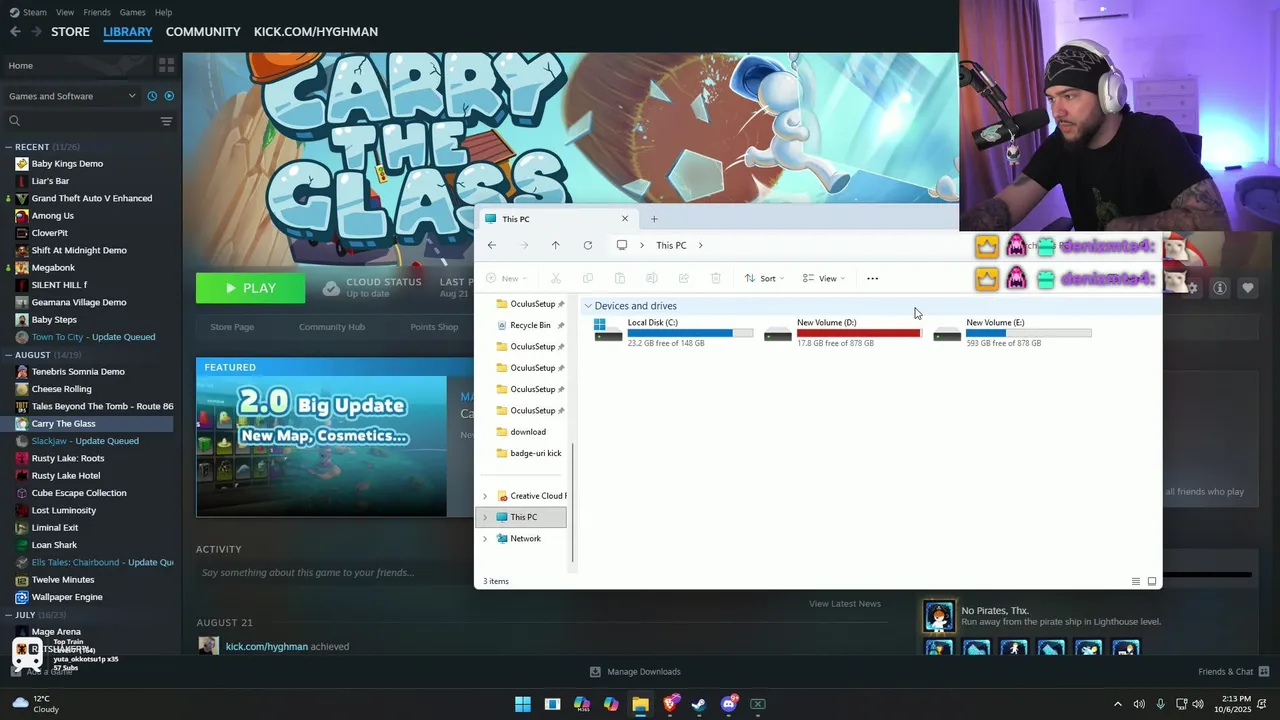The image size is (1280, 720).
Task: Open Local Disk (C:) drive
Action: [x=674, y=332]
